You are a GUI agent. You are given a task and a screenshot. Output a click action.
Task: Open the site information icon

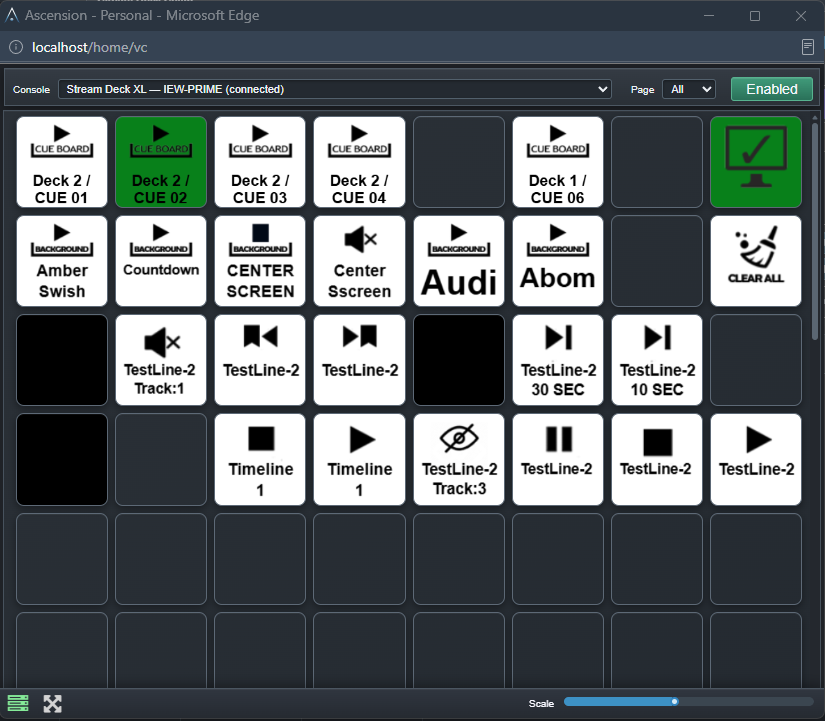pos(16,47)
